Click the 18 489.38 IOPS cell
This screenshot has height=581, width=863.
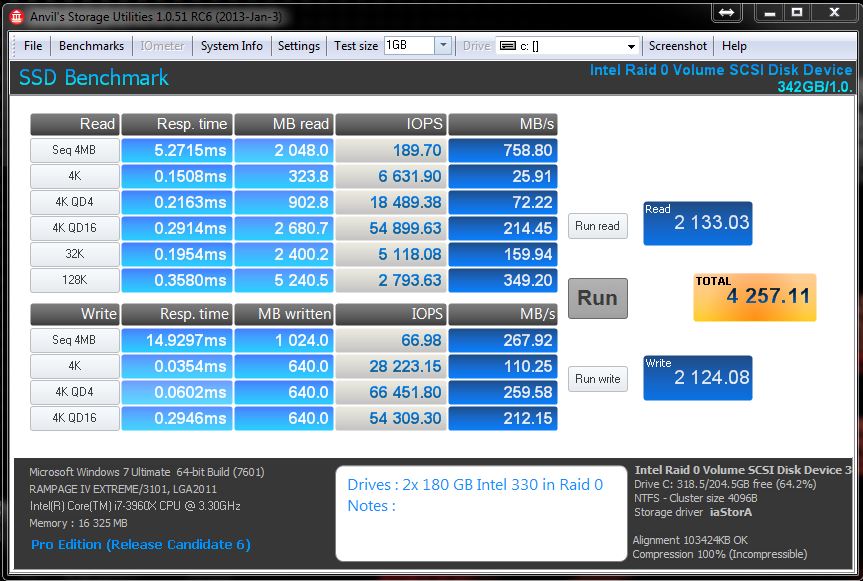pyautogui.click(x=391, y=202)
